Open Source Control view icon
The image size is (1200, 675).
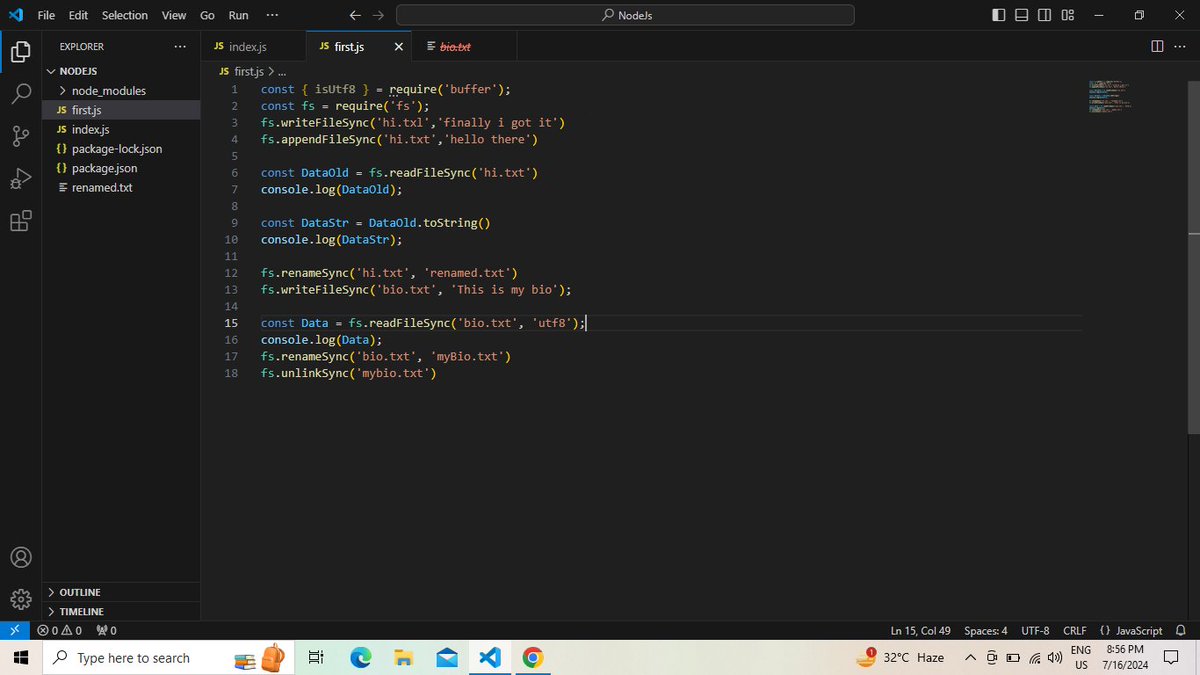click(x=21, y=136)
